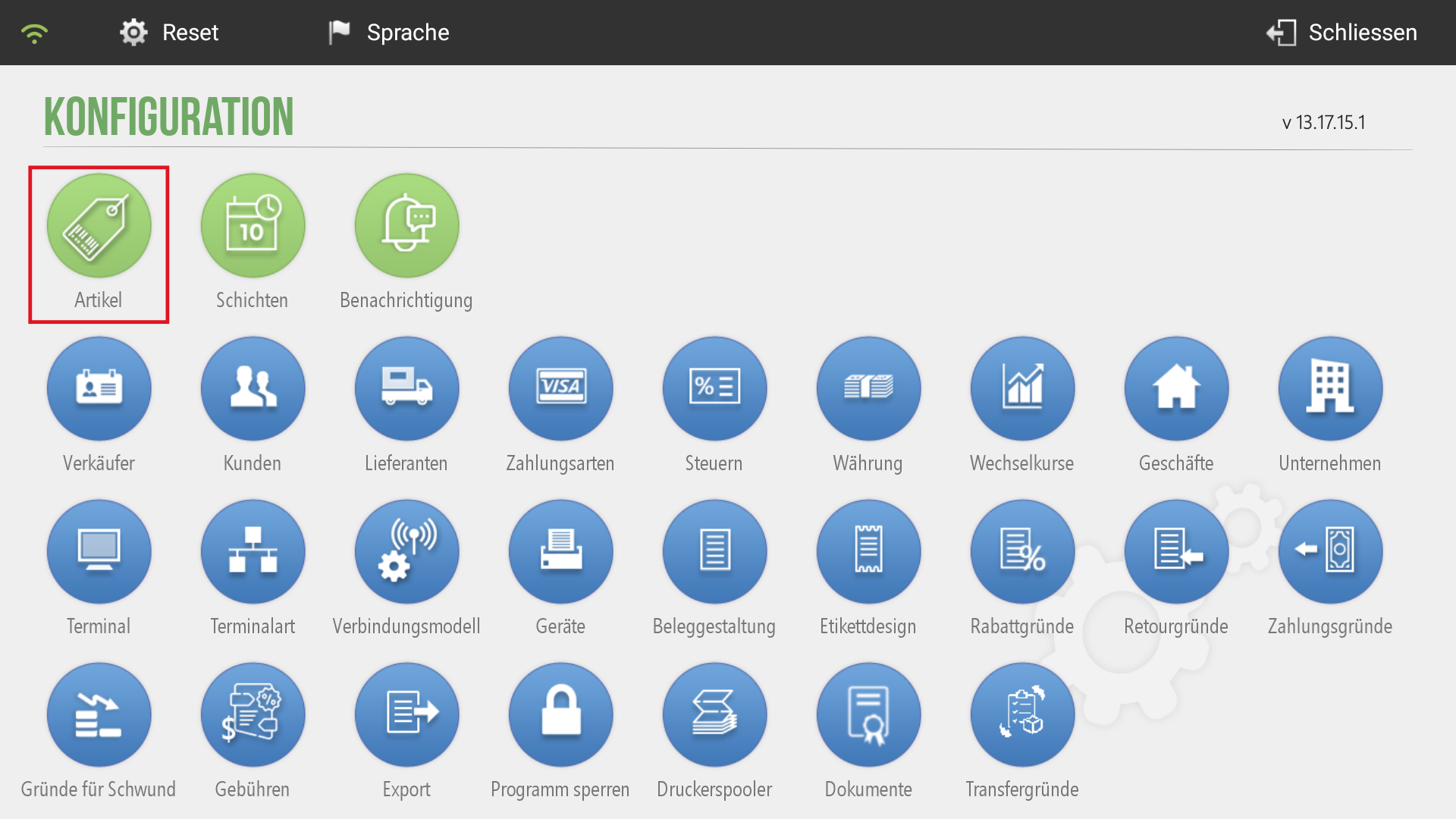Open the Kunden people icon
The height and width of the screenshot is (819, 1456).
coord(253,389)
